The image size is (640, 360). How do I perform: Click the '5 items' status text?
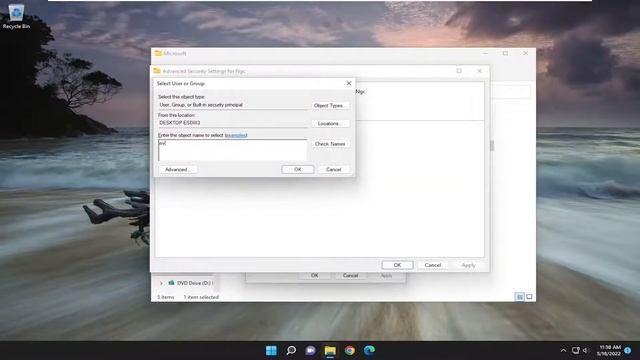166,297
